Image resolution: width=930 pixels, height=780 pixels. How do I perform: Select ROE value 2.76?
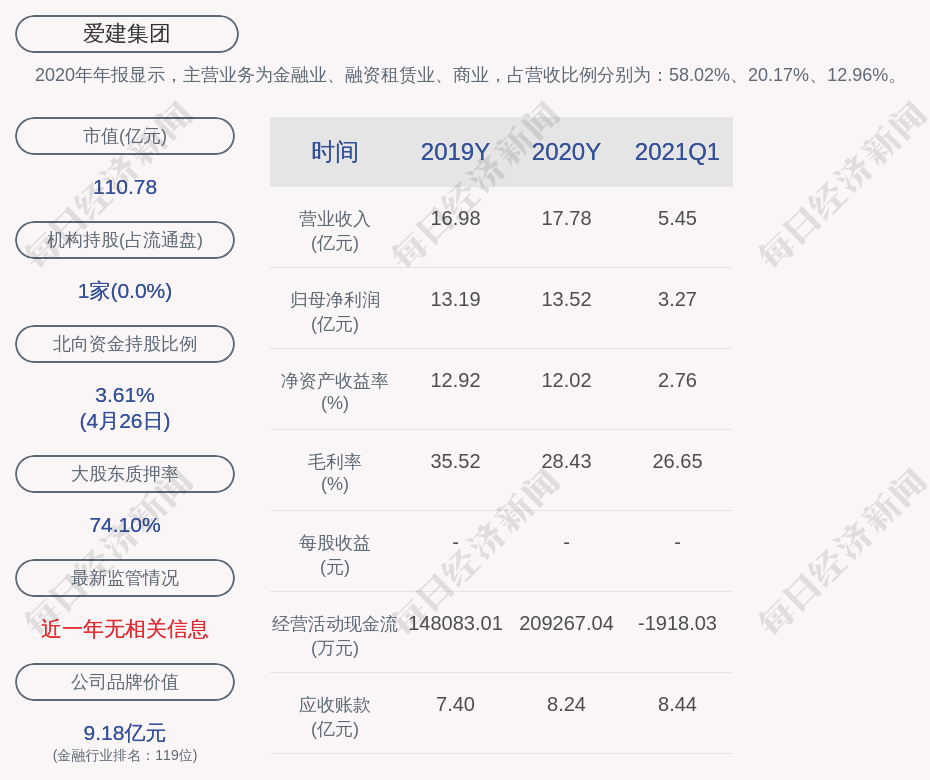[677, 380]
